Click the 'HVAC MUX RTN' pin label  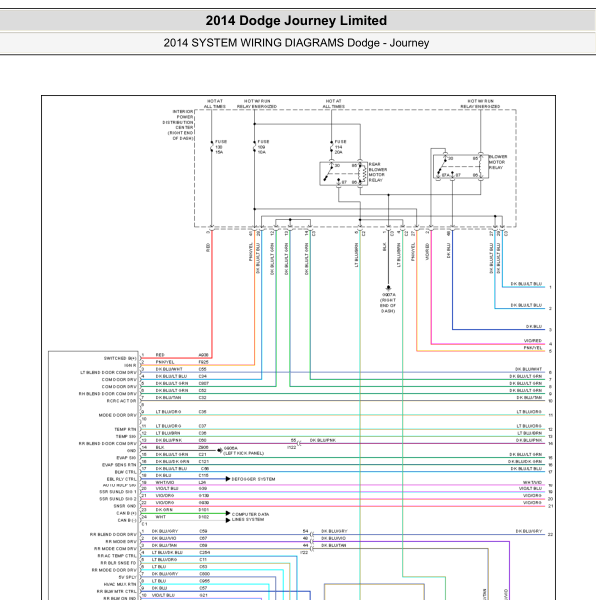120,584
